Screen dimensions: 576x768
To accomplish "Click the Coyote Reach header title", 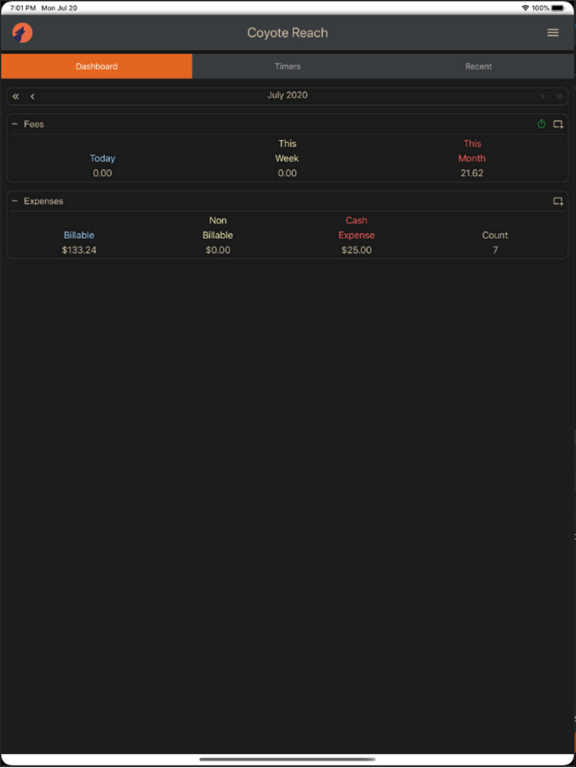I will (x=288, y=33).
